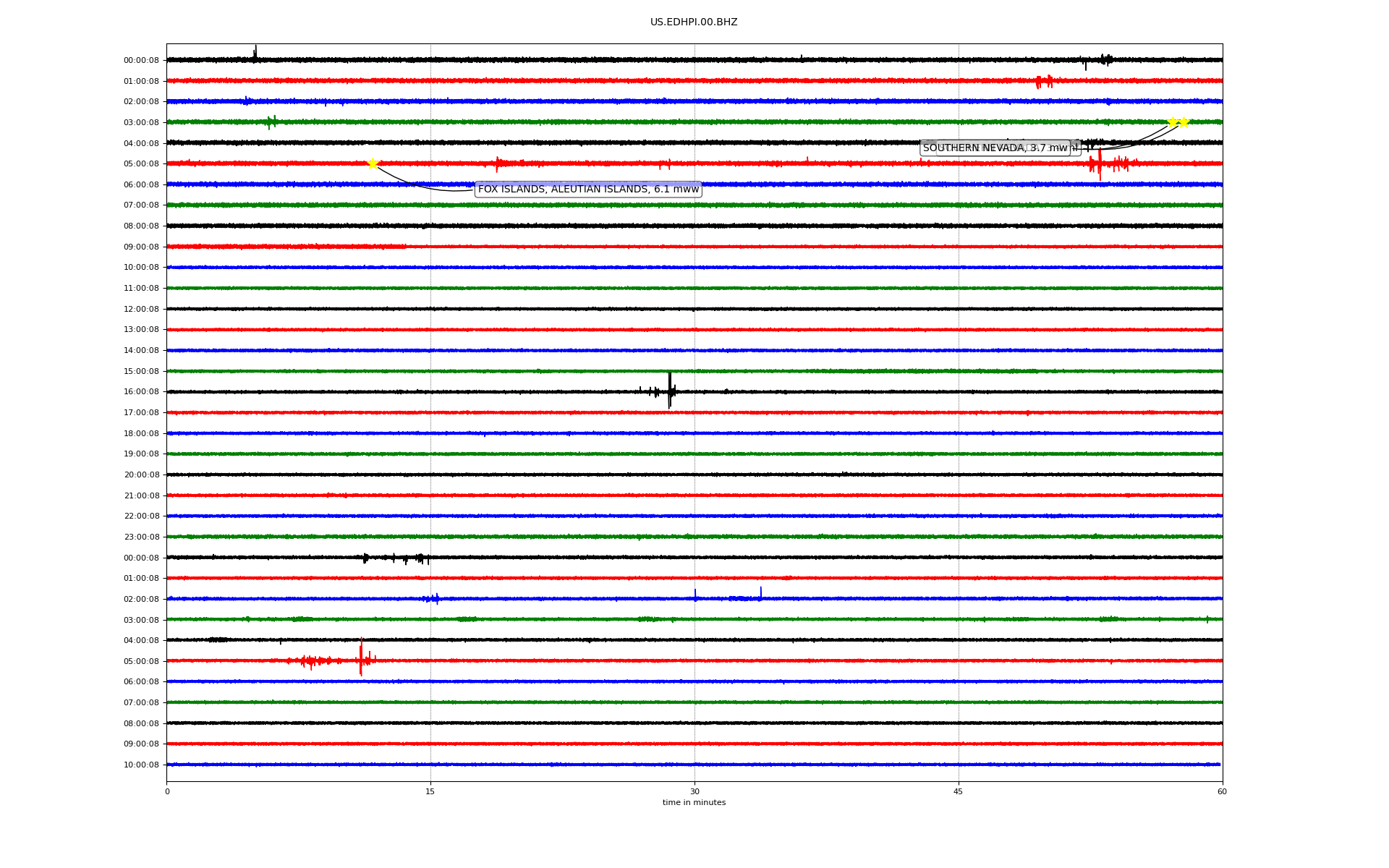Click the 45 minute x-axis tick label
This screenshot has height=868, width=1389.
click(959, 791)
